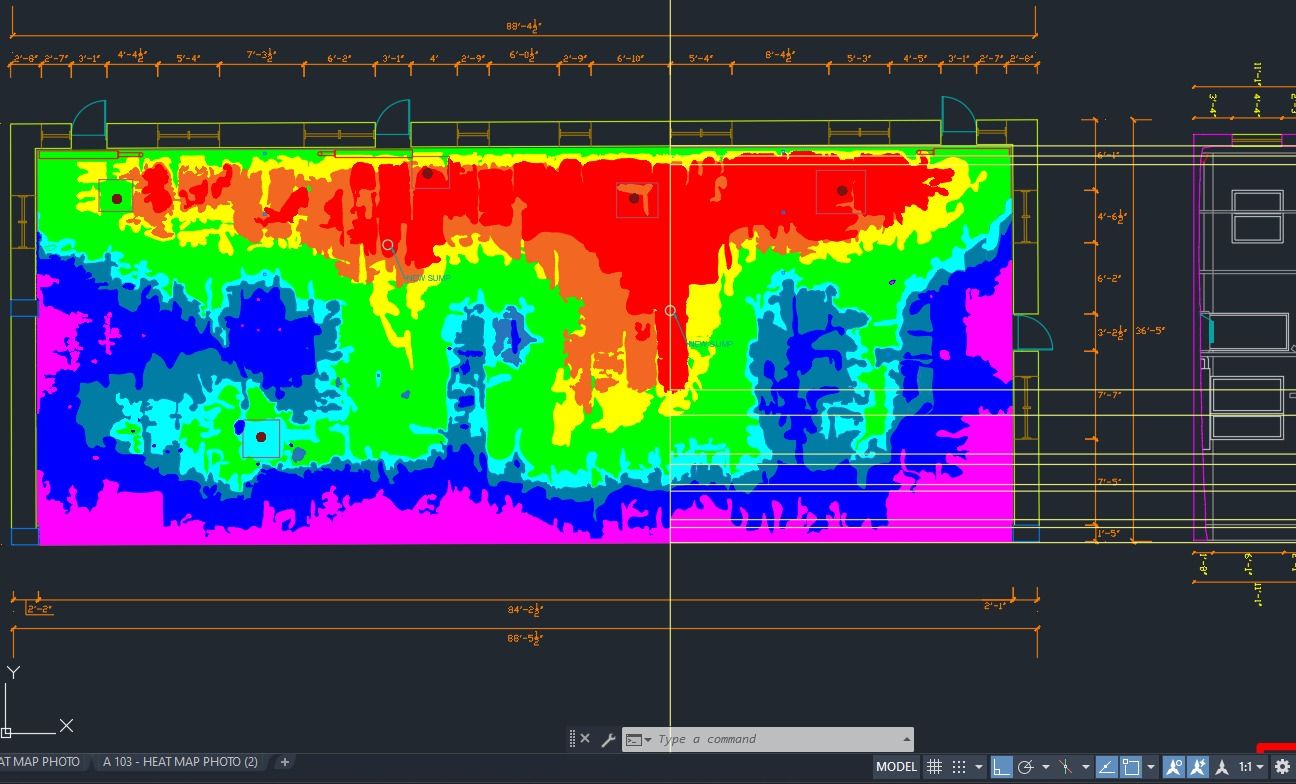Toggle the drawing grid display
This screenshot has width=1296, height=784.
pos(934,767)
